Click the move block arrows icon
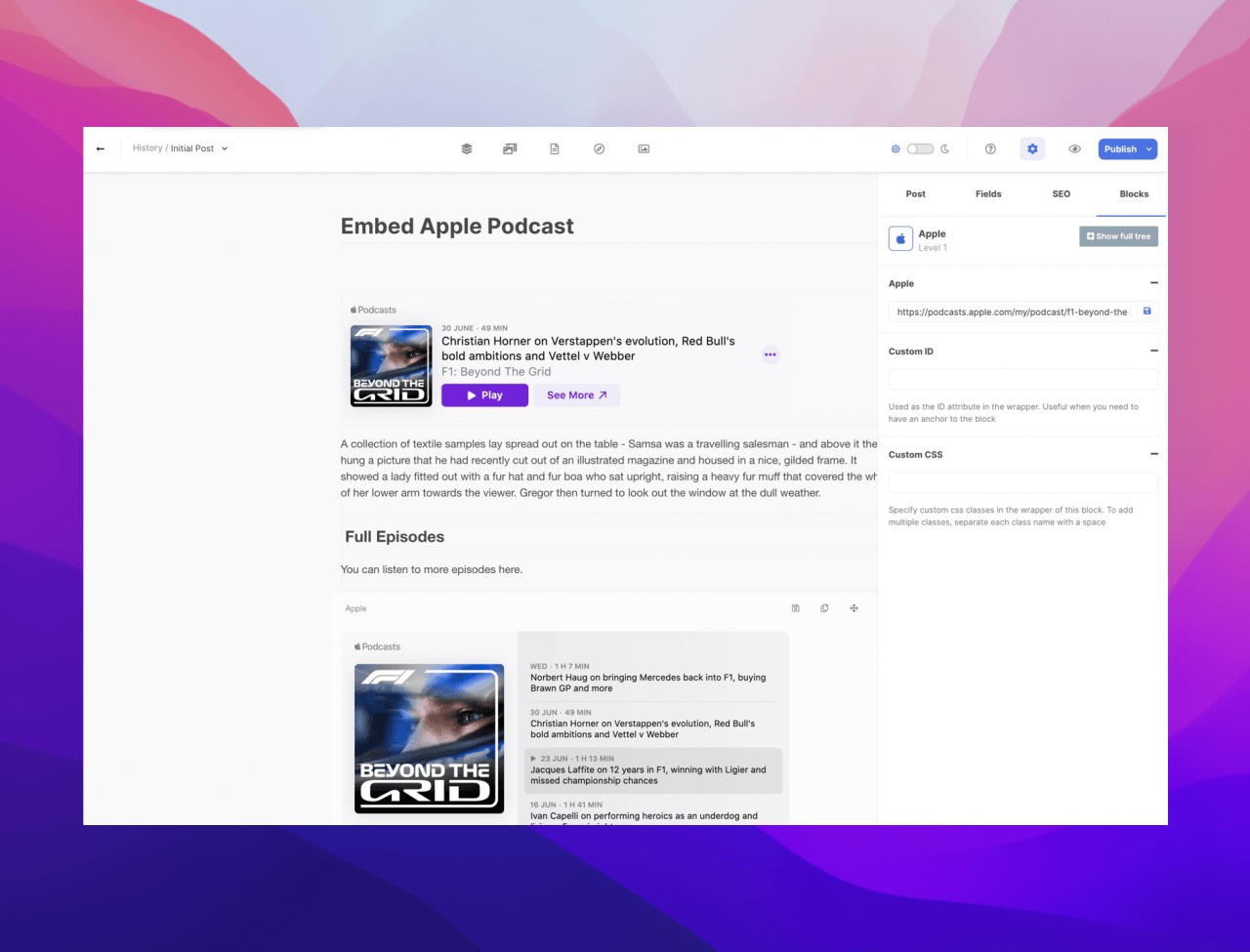Image resolution: width=1250 pixels, height=952 pixels. [854, 608]
